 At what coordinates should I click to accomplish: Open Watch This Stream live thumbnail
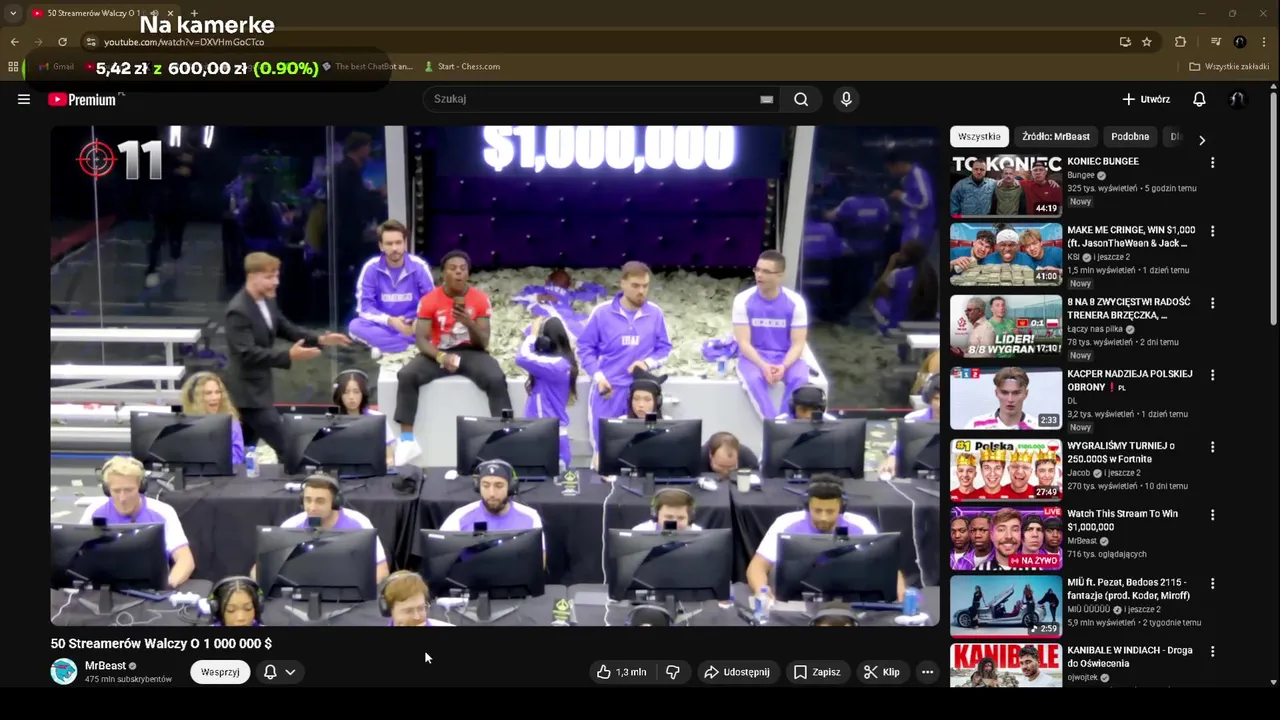pos(1006,538)
